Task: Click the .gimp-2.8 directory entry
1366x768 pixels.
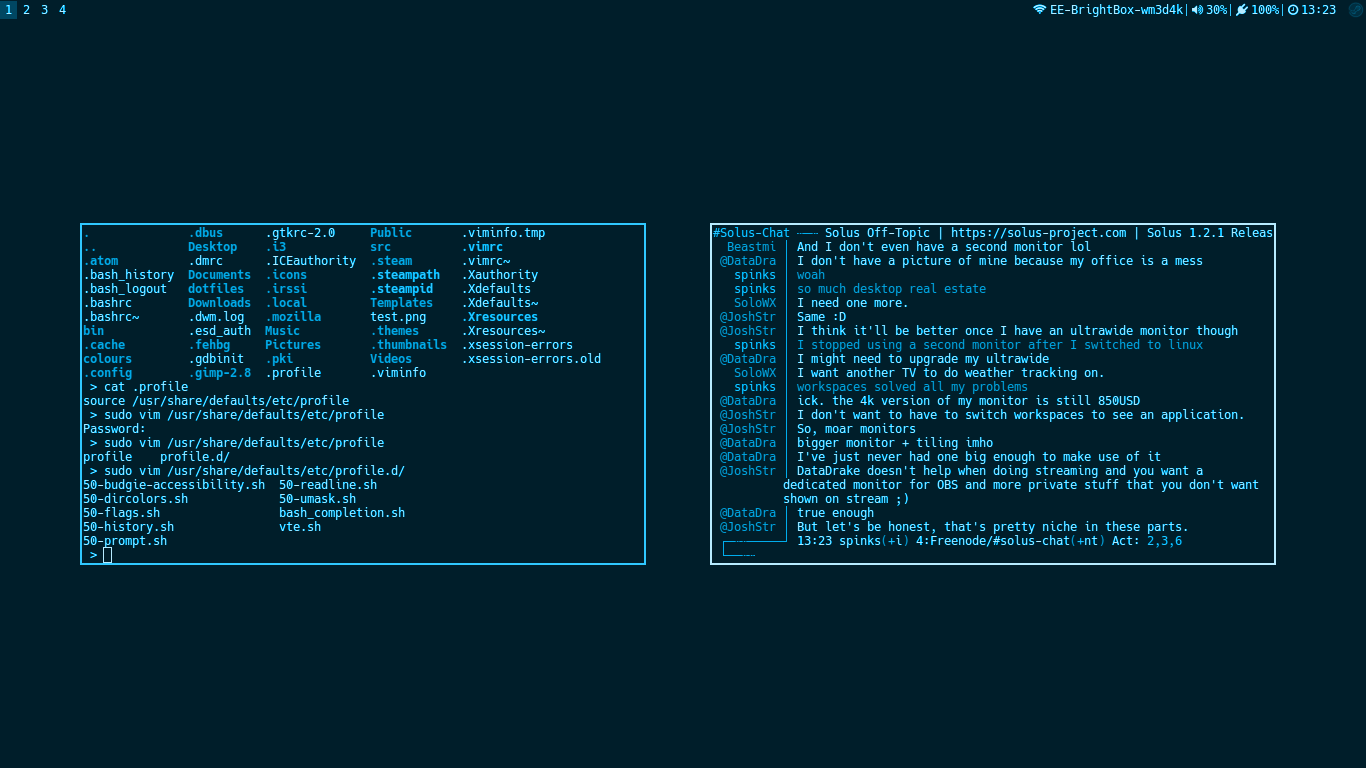Action: coord(219,373)
